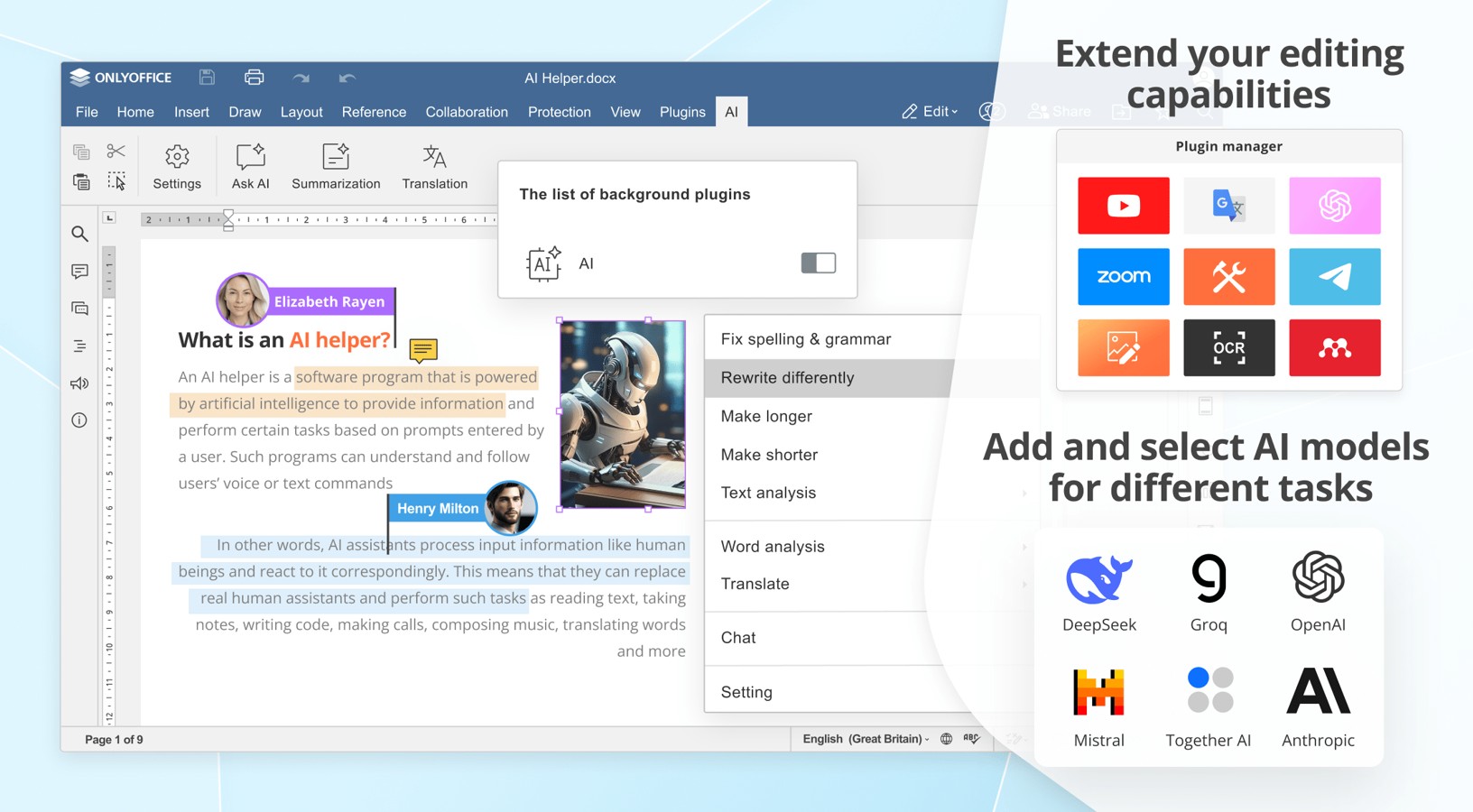The height and width of the screenshot is (812, 1473).
Task: Click the About info icon in the sidebar
Action: coord(79,420)
